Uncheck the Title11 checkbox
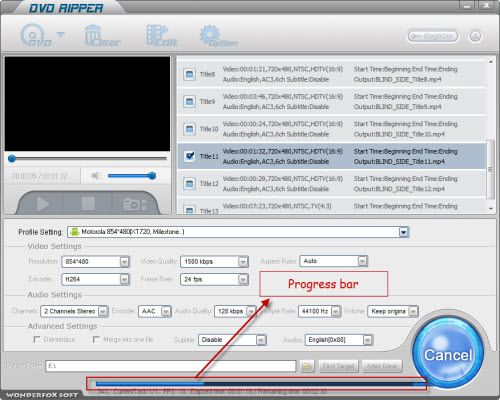This screenshot has height=400, width=500. pyautogui.click(x=189, y=156)
